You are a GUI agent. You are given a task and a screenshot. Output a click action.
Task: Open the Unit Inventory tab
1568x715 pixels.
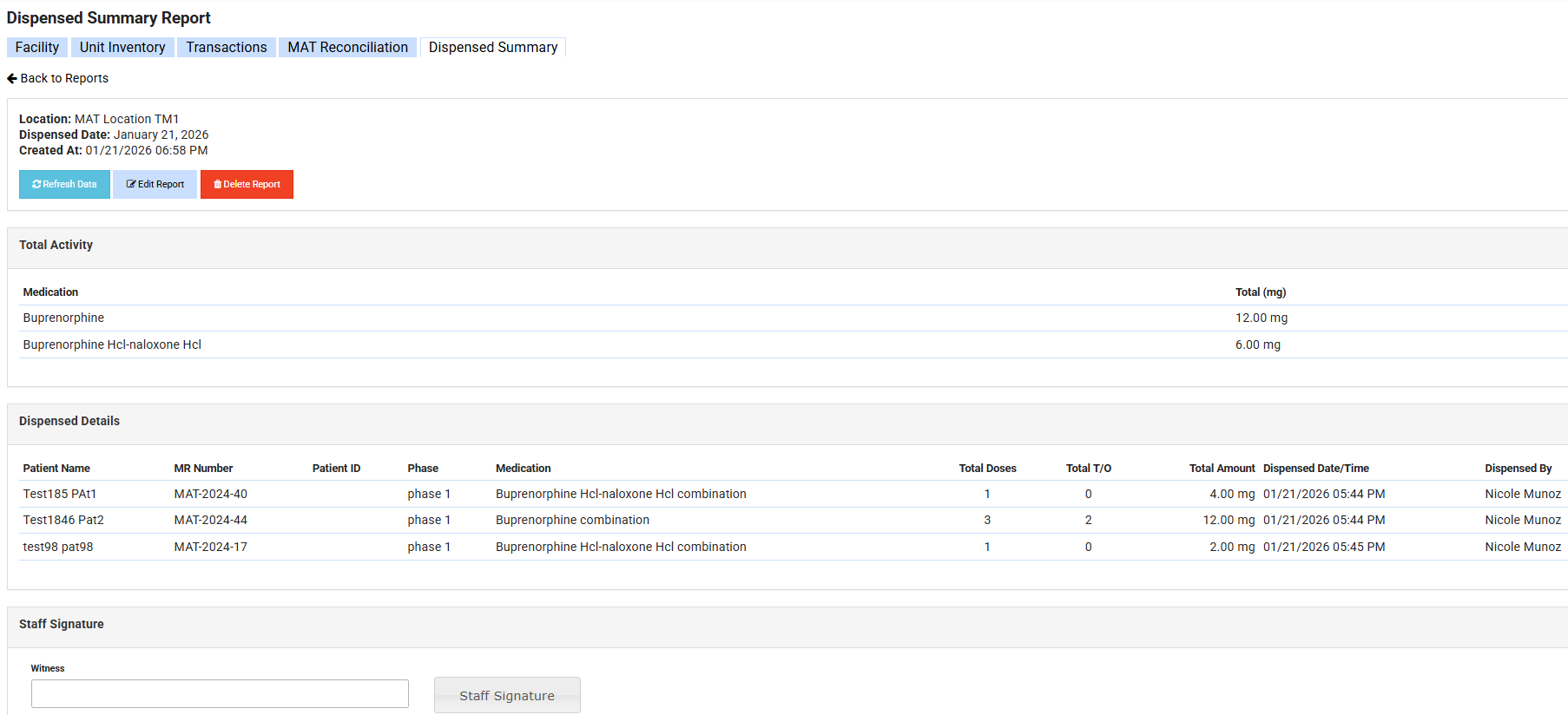122,48
